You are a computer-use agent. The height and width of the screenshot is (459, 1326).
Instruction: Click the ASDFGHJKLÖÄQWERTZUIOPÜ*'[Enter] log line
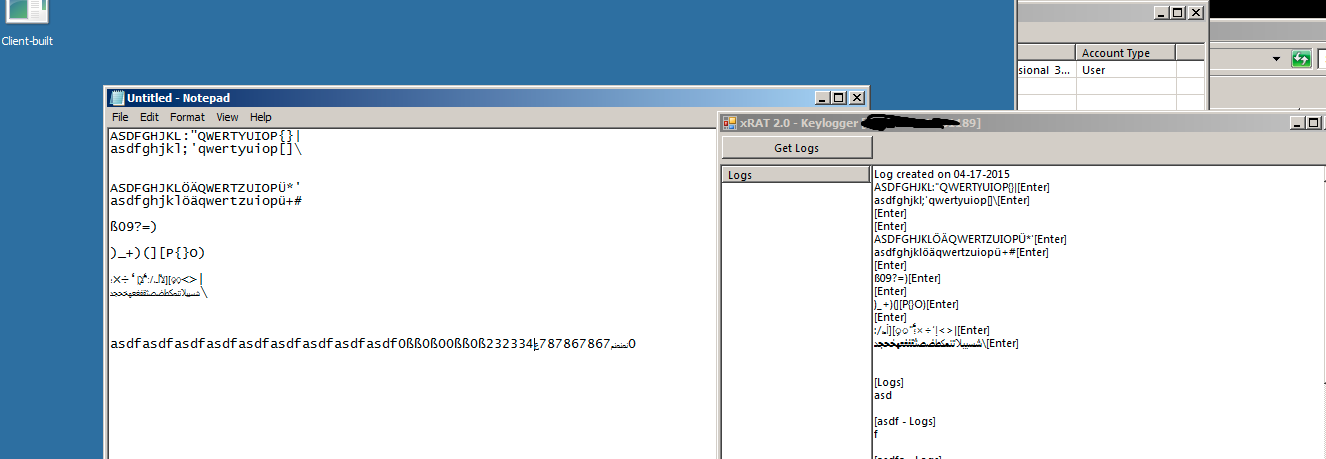(x=970, y=239)
